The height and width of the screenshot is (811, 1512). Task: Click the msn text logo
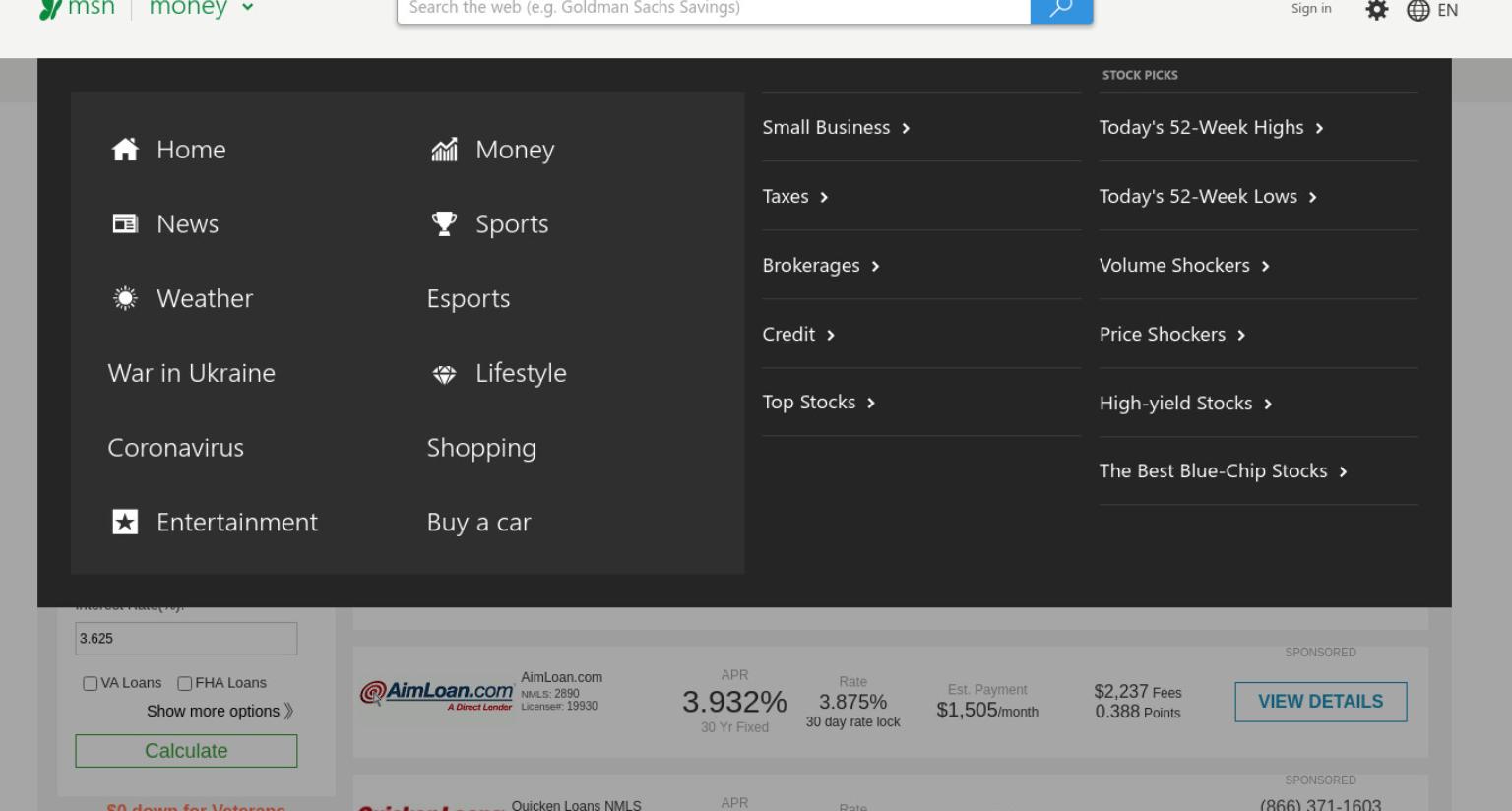click(x=92, y=8)
